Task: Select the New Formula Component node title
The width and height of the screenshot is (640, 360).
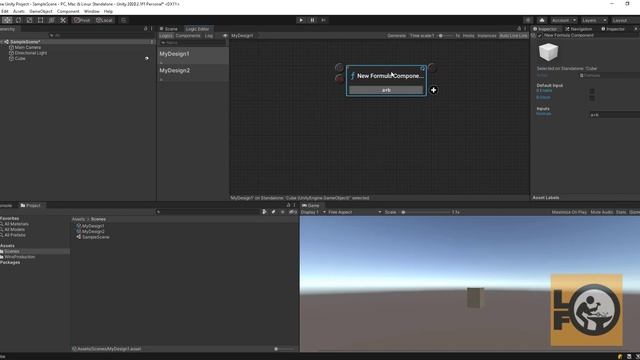Action: [390, 76]
